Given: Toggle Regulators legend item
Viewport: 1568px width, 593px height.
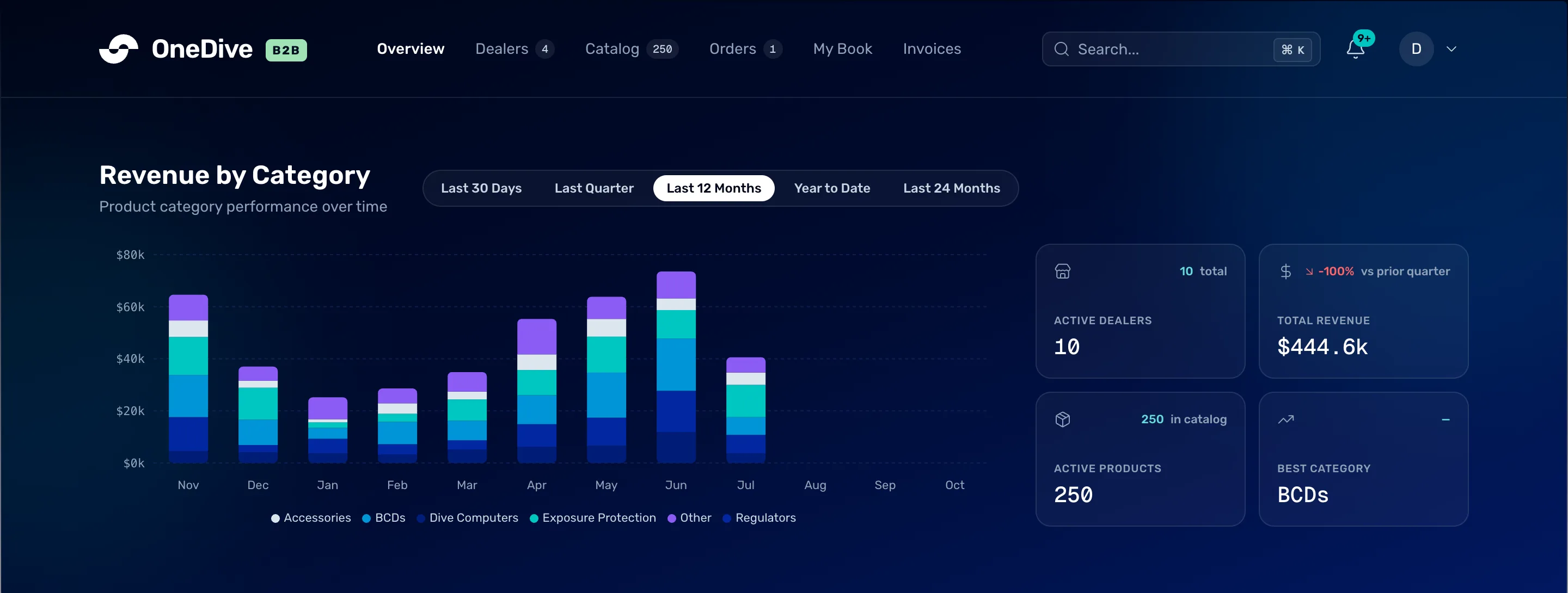Looking at the screenshot, I should 758,517.
